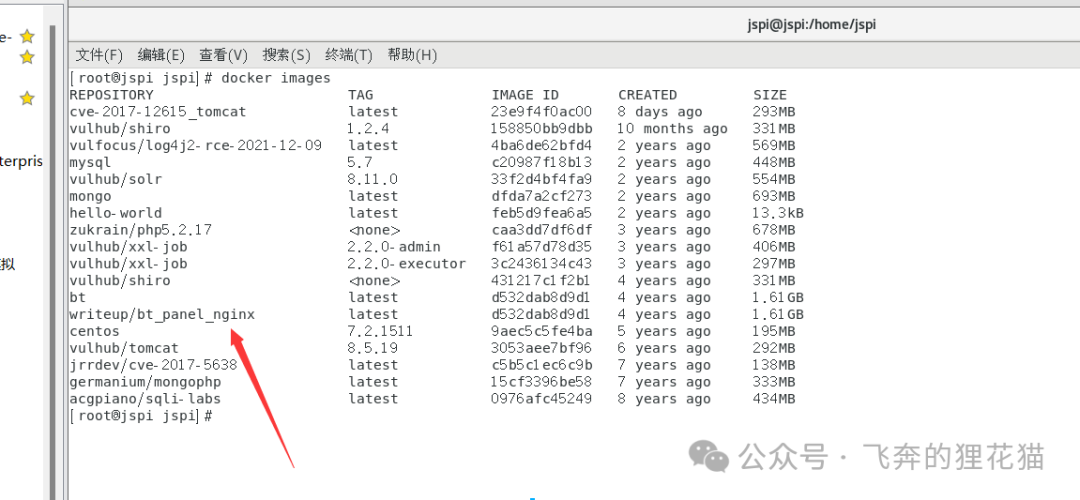The width and height of the screenshot is (1080, 500).
Task: Click the bt repository name
Action: tap(78, 298)
